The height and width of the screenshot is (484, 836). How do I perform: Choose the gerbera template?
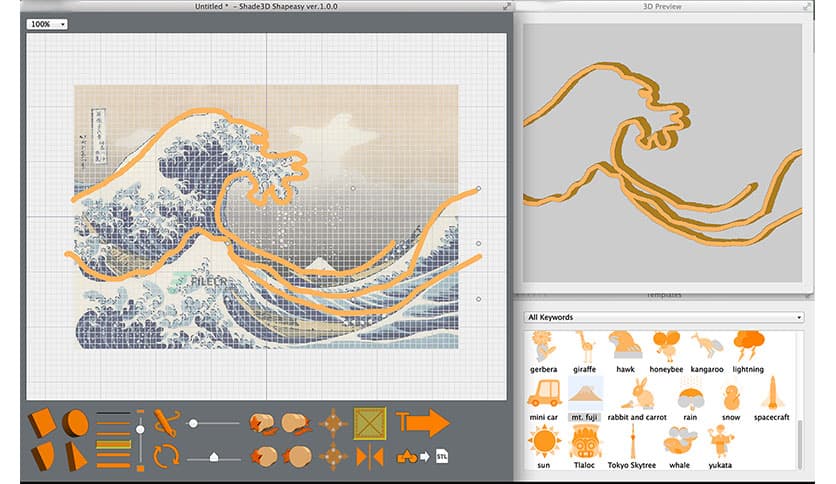point(543,352)
